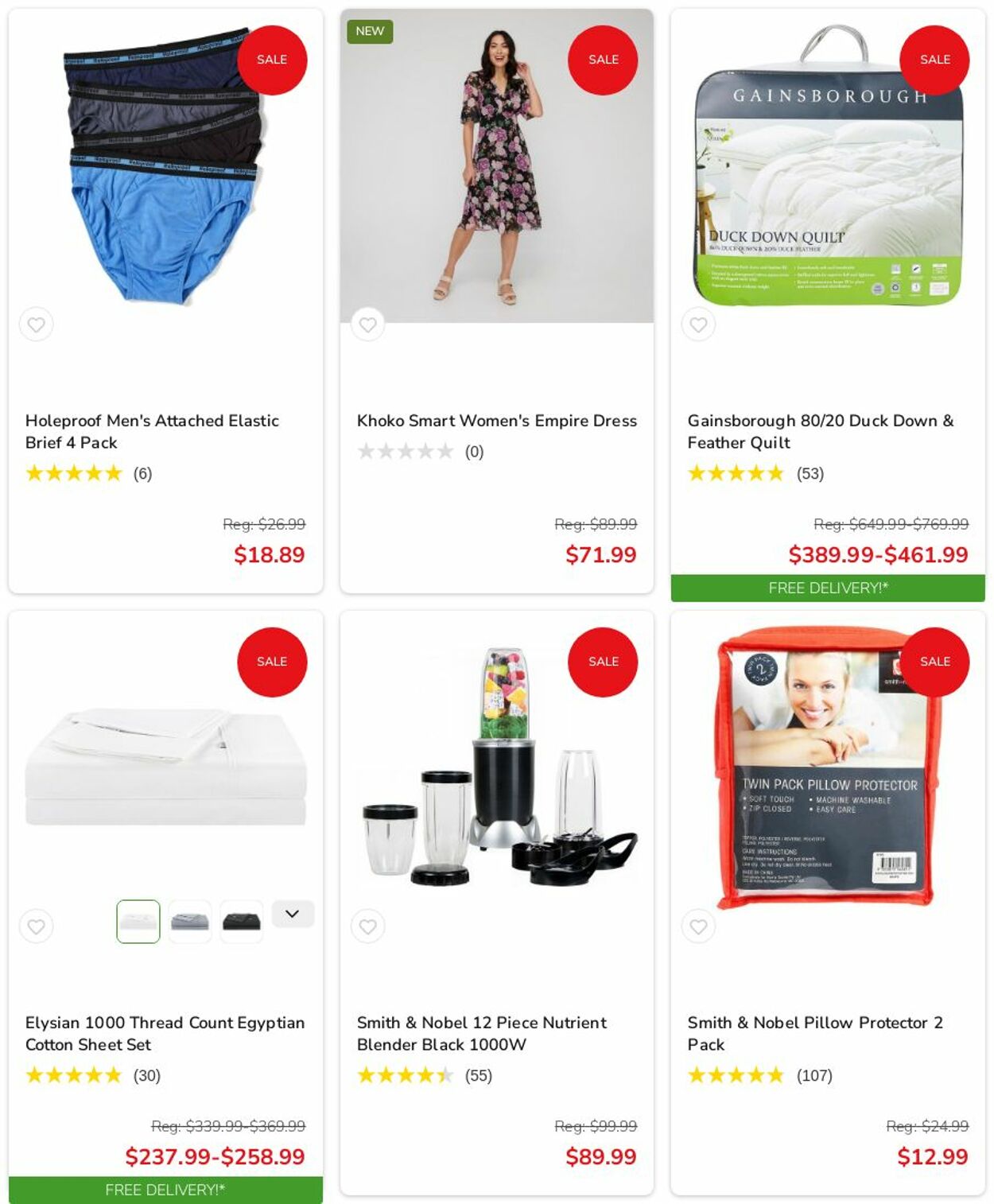Image resolution: width=994 pixels, height=1204 pixels.
Task: Save Gainsborough Duck Down Quilt to wishlist
Action: pos(698,324)
